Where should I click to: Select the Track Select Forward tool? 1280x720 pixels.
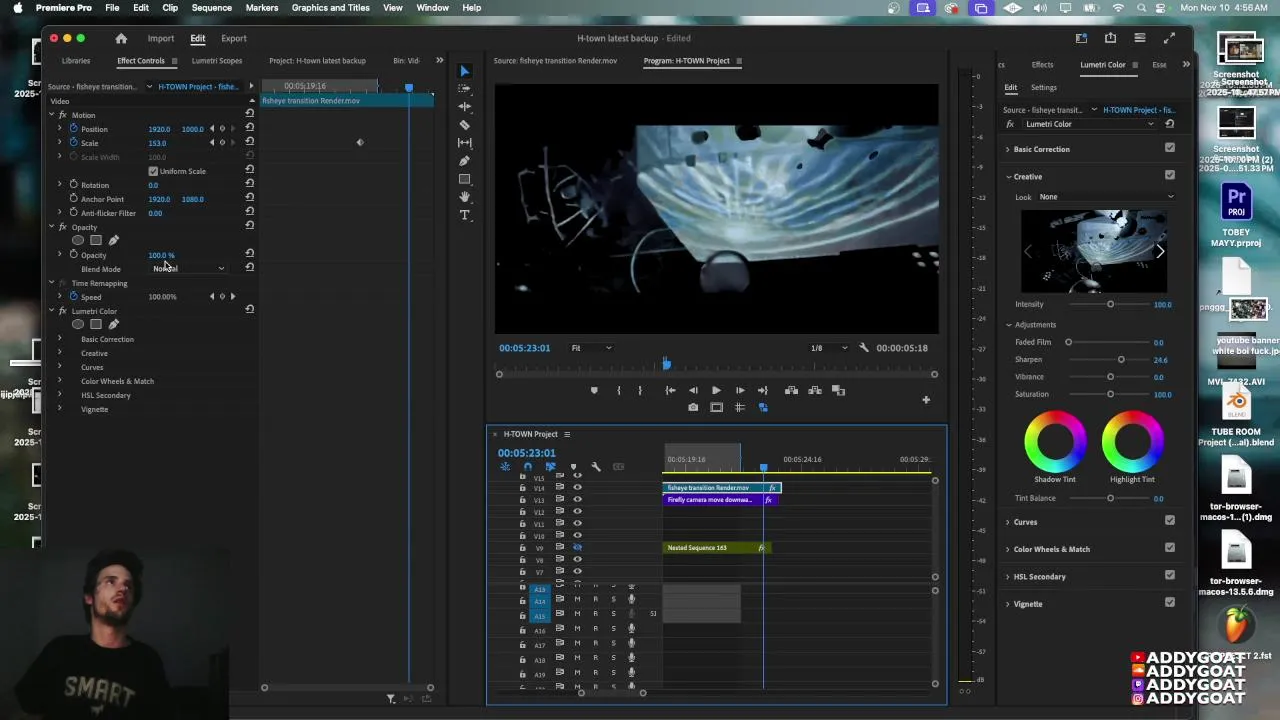click(464, 89)
